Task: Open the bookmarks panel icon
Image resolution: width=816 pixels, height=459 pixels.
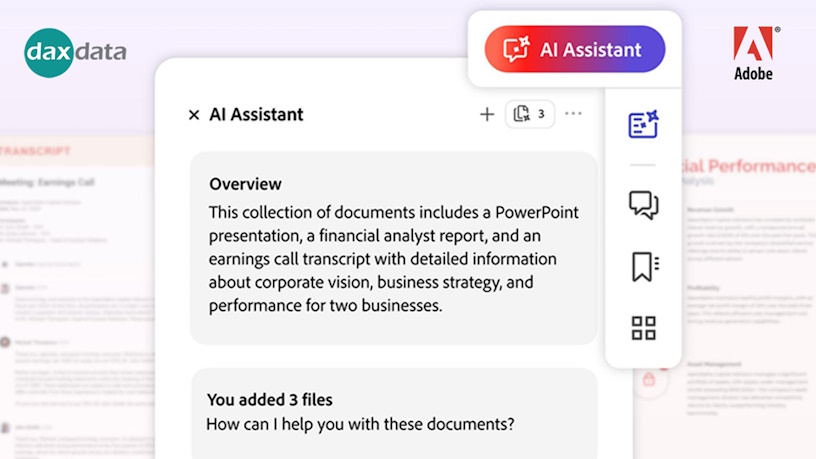Action: tap(643, 267)
